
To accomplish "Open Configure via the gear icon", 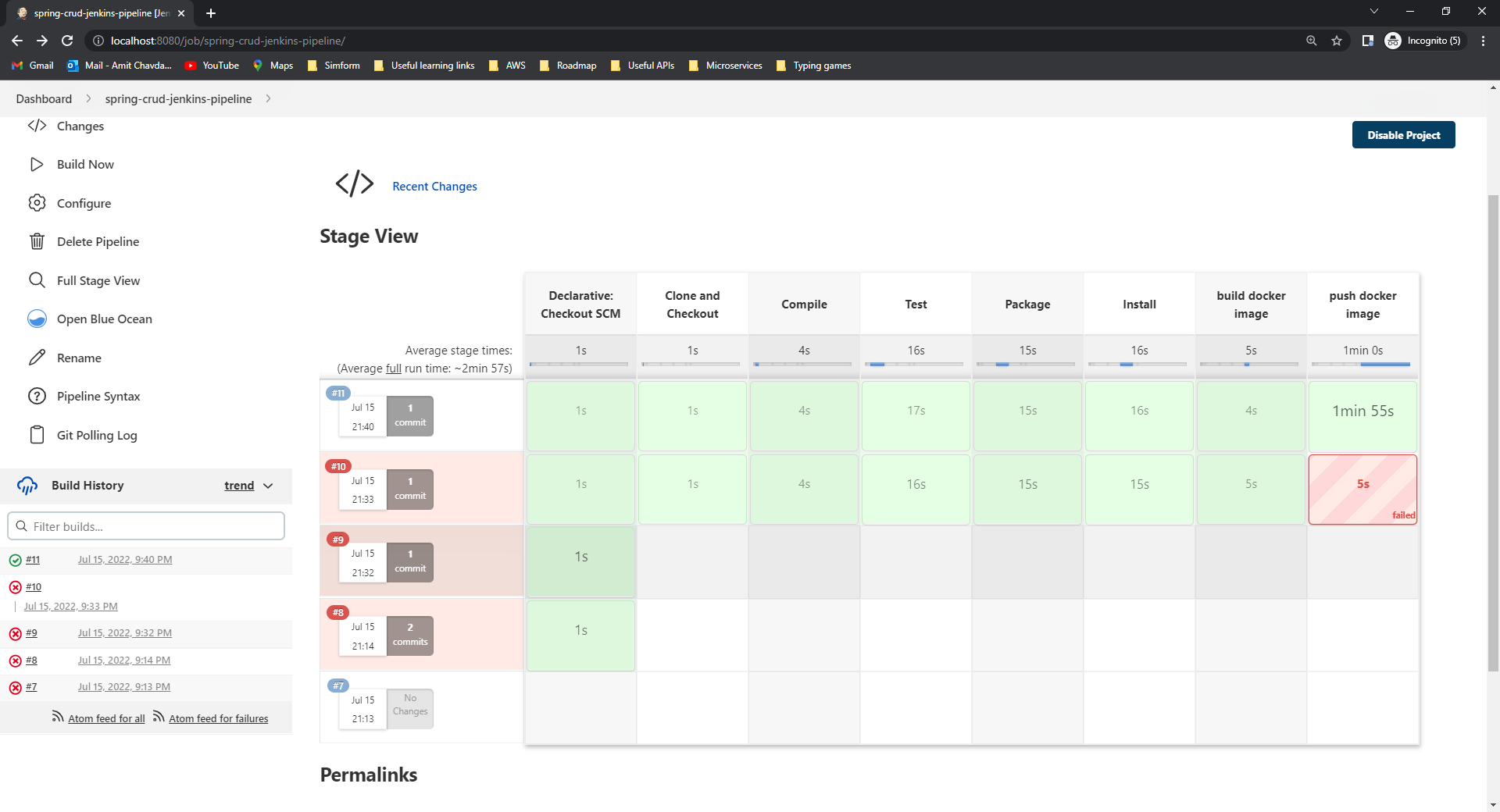I will pyautogui.click(x=37, y=203).
